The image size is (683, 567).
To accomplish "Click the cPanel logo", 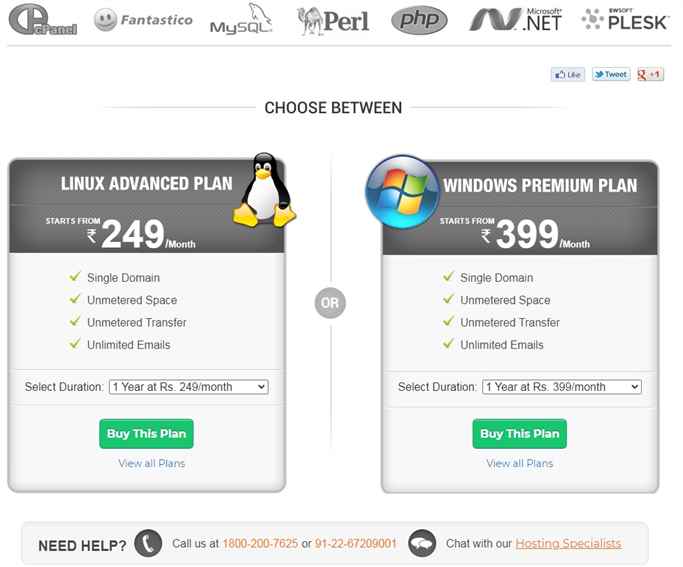I will point(43,20).
